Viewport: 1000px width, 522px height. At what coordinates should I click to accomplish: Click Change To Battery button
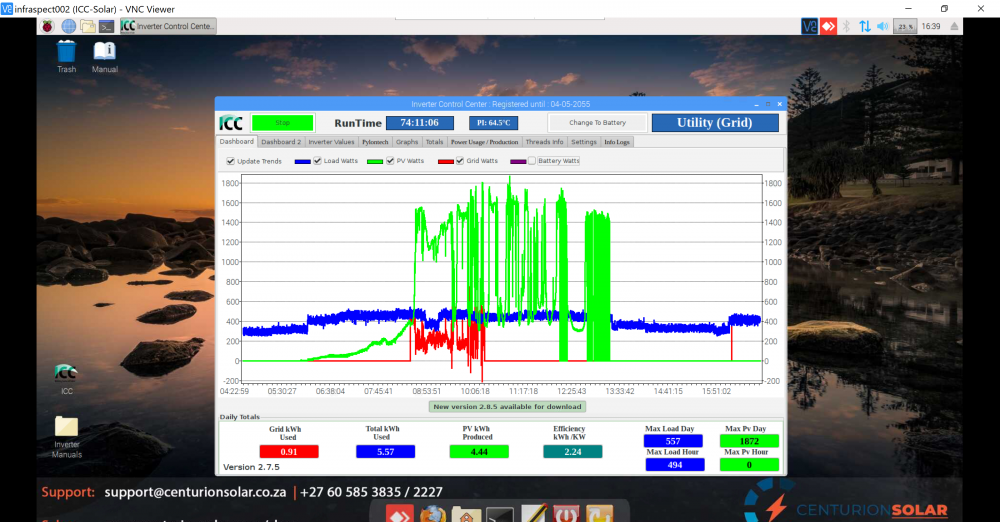point(598,123)
